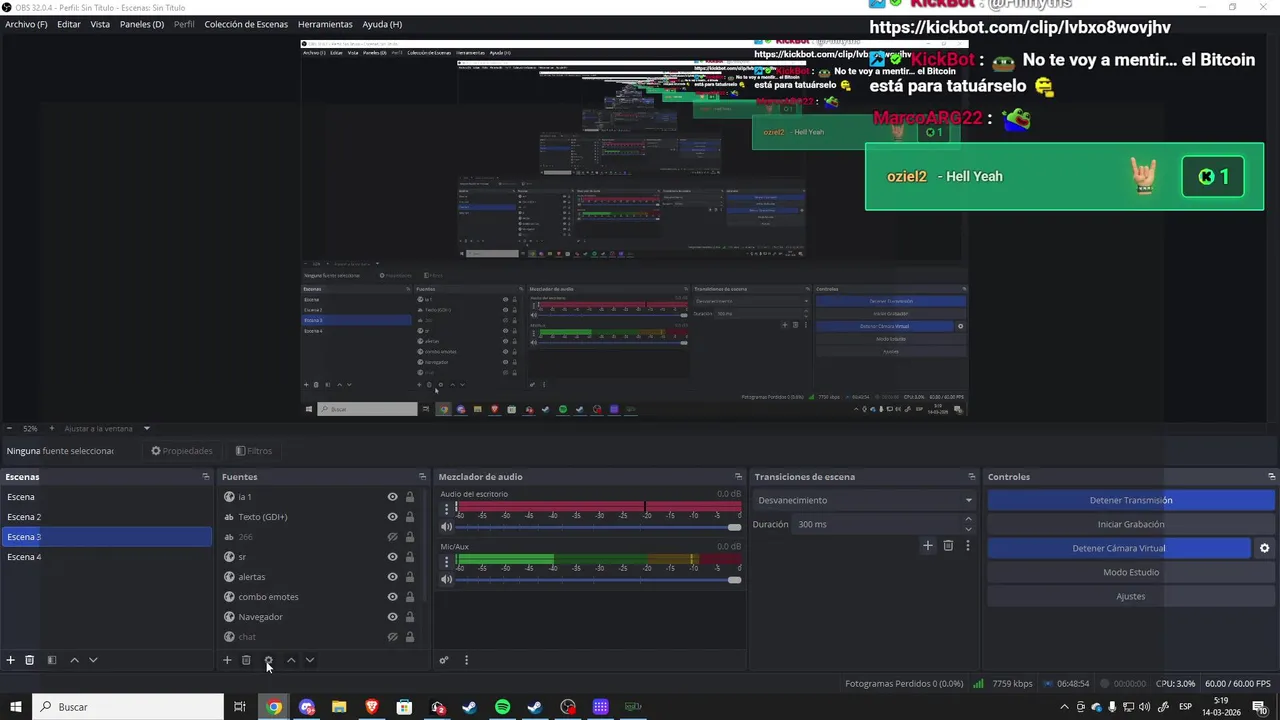
Task: Mute the Mic/Aux speaker icon
Action: 447,580
